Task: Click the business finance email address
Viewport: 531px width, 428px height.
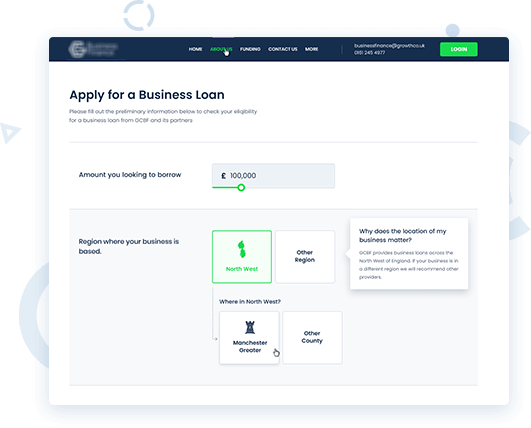Action: pyautogui.click(x=389, y=45)
